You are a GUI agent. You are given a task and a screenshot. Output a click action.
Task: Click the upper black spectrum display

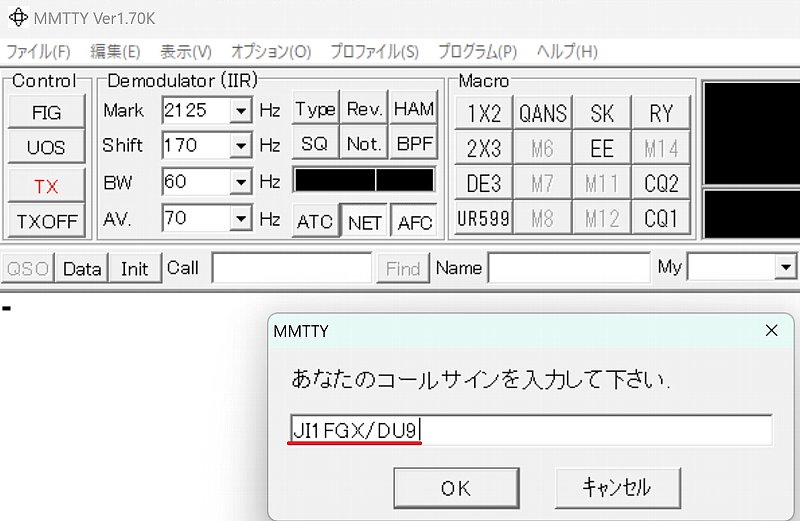tap(752, 132)
